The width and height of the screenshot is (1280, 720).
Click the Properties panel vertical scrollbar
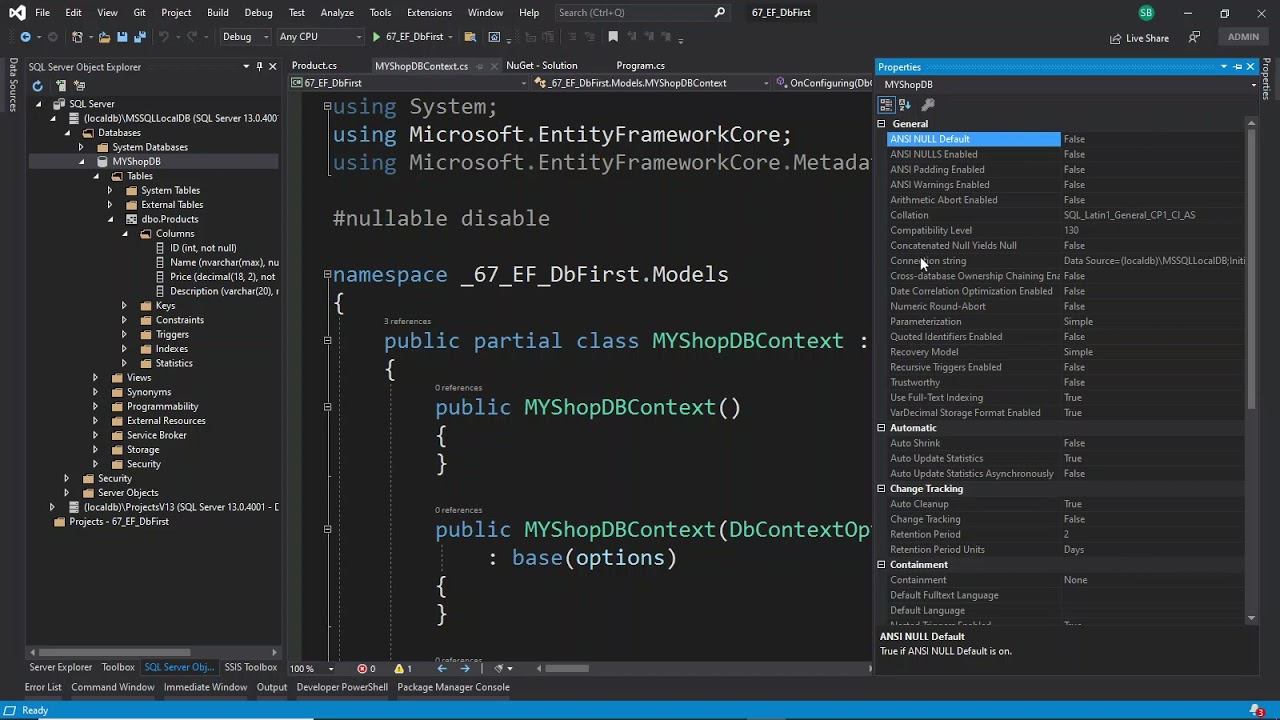pyautogui.click(x=1251, y=270)
